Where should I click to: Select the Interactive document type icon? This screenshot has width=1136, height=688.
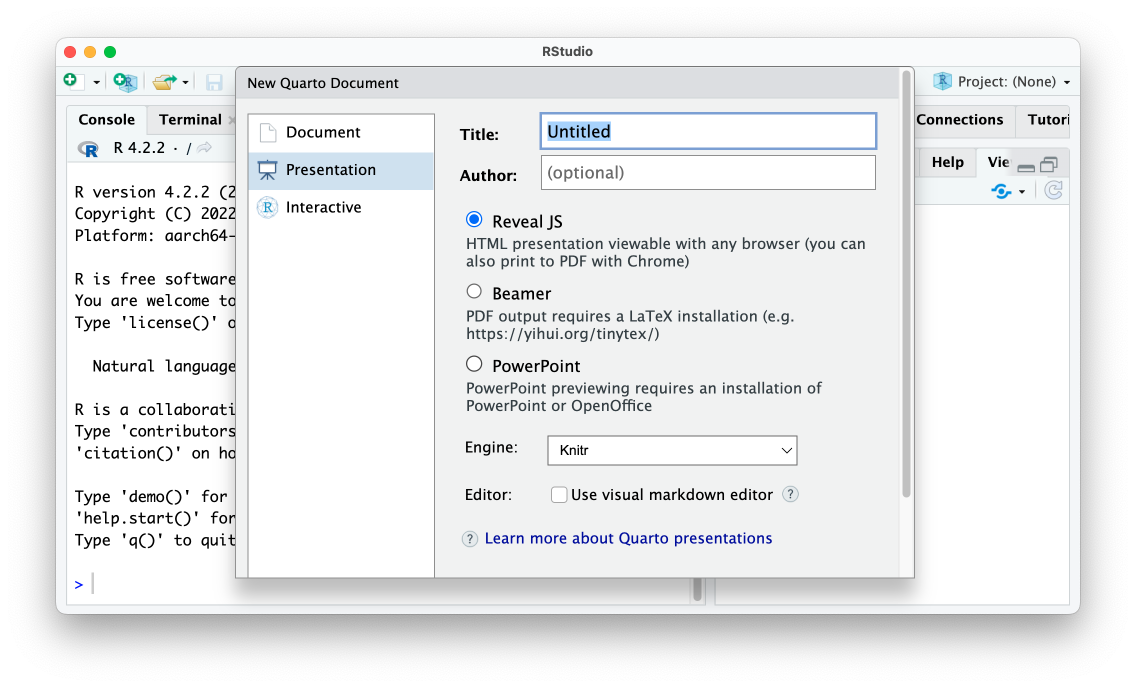click(267, 207)
